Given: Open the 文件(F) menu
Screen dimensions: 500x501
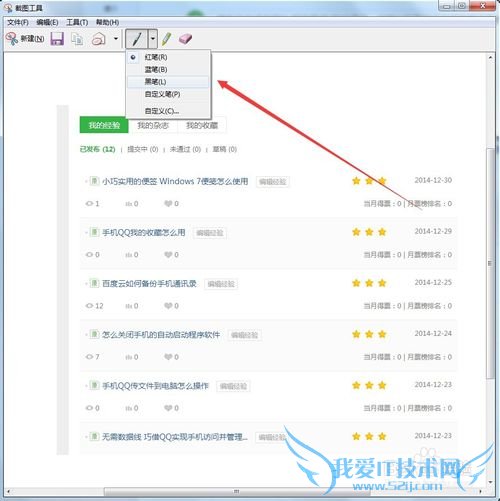Looking at the screenshot, I should pos(18,22).
